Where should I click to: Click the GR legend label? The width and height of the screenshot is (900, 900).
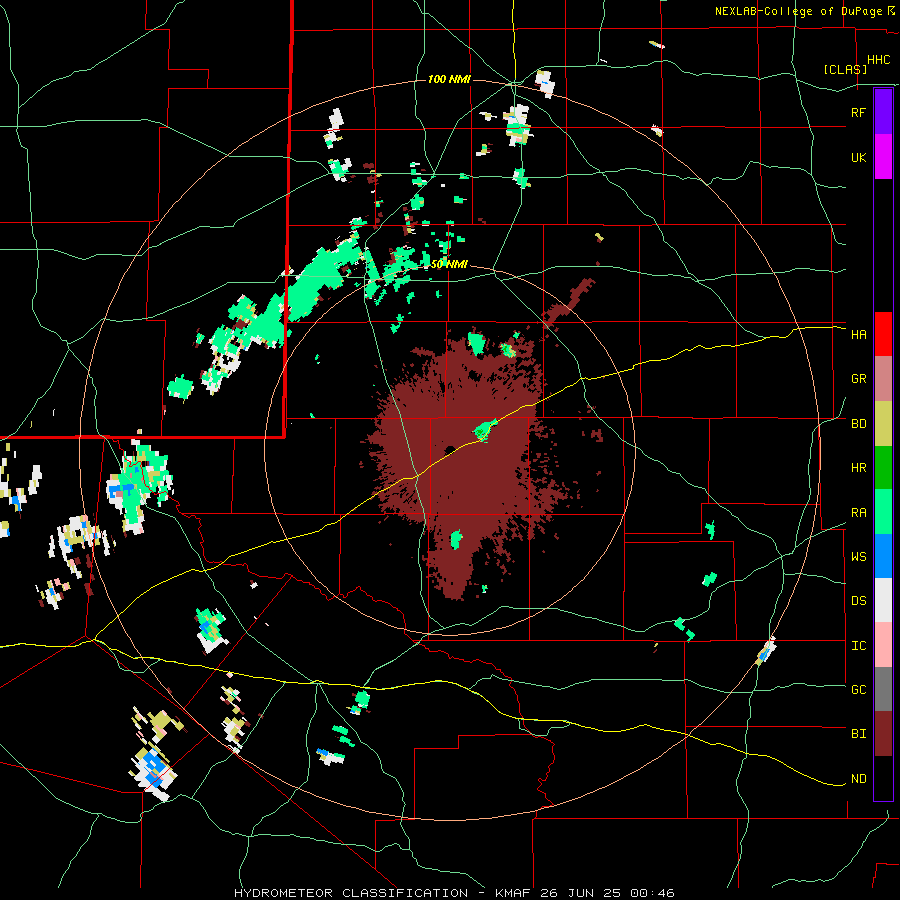click(858, 379)
